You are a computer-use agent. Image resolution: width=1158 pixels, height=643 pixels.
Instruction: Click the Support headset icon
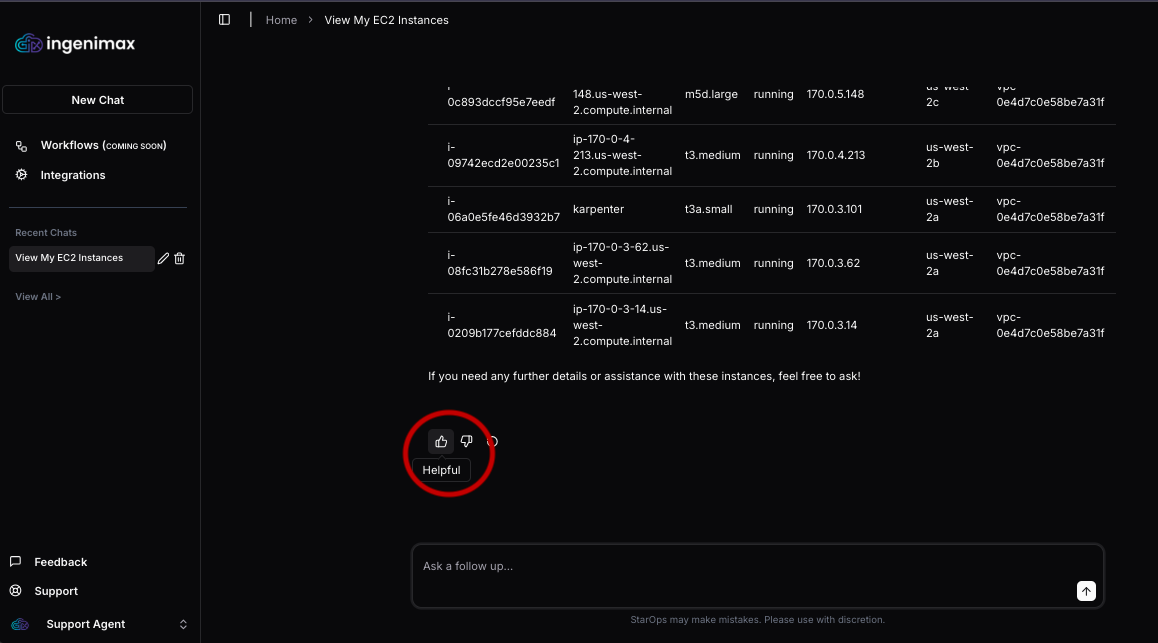coord(16,591)
